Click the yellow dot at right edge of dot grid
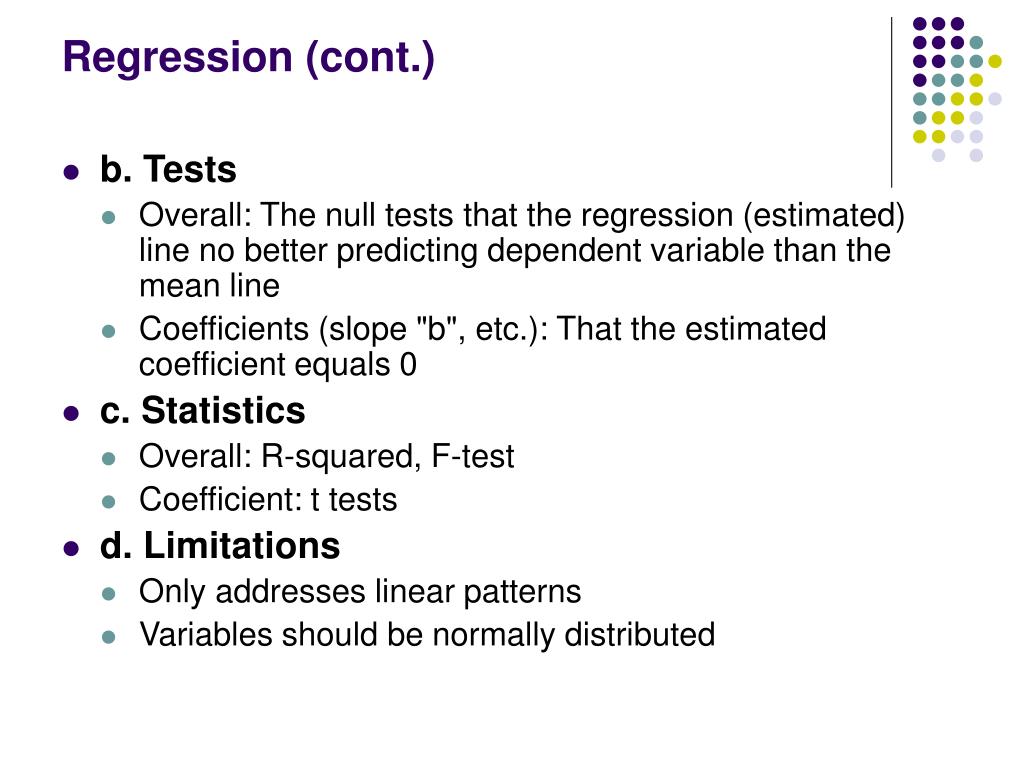1024x768 pixels. (x=995, y=61)
